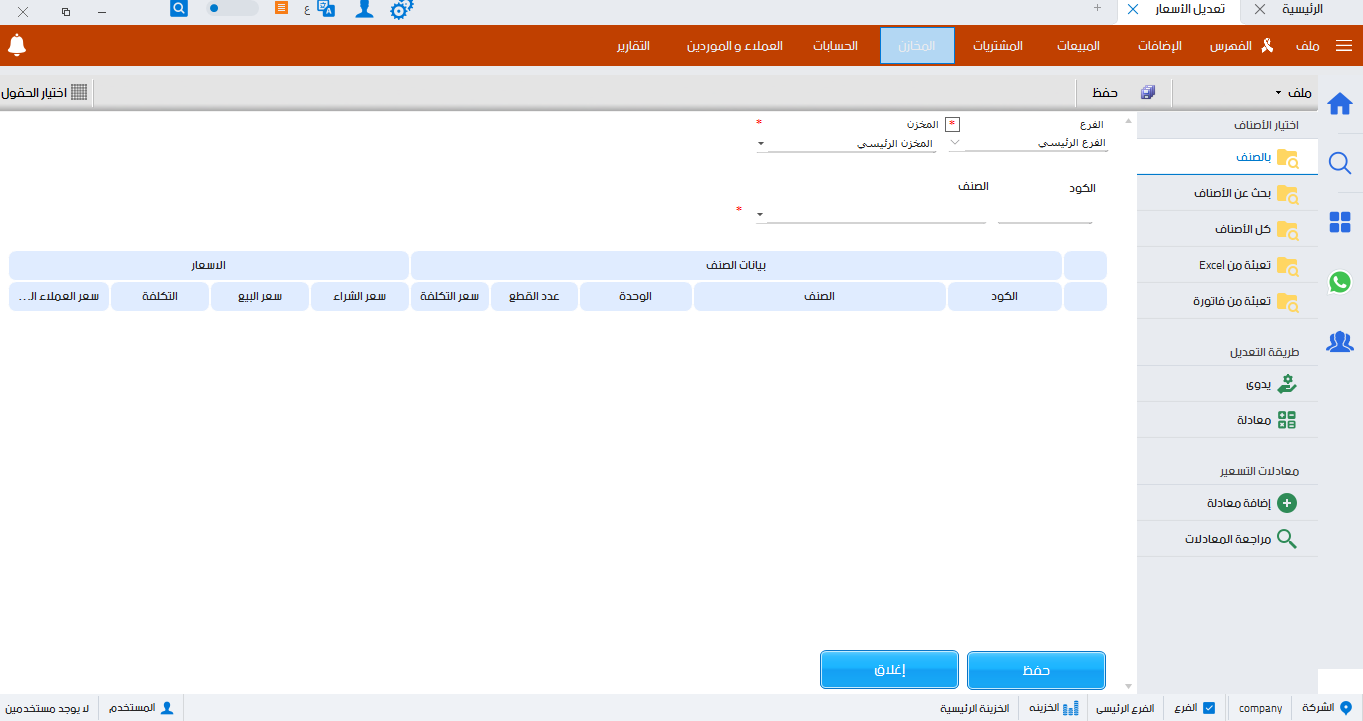The width and height of the screenshot is (1363, 721).
Task: Select معادلة edit method
Action: [1227, 420]
